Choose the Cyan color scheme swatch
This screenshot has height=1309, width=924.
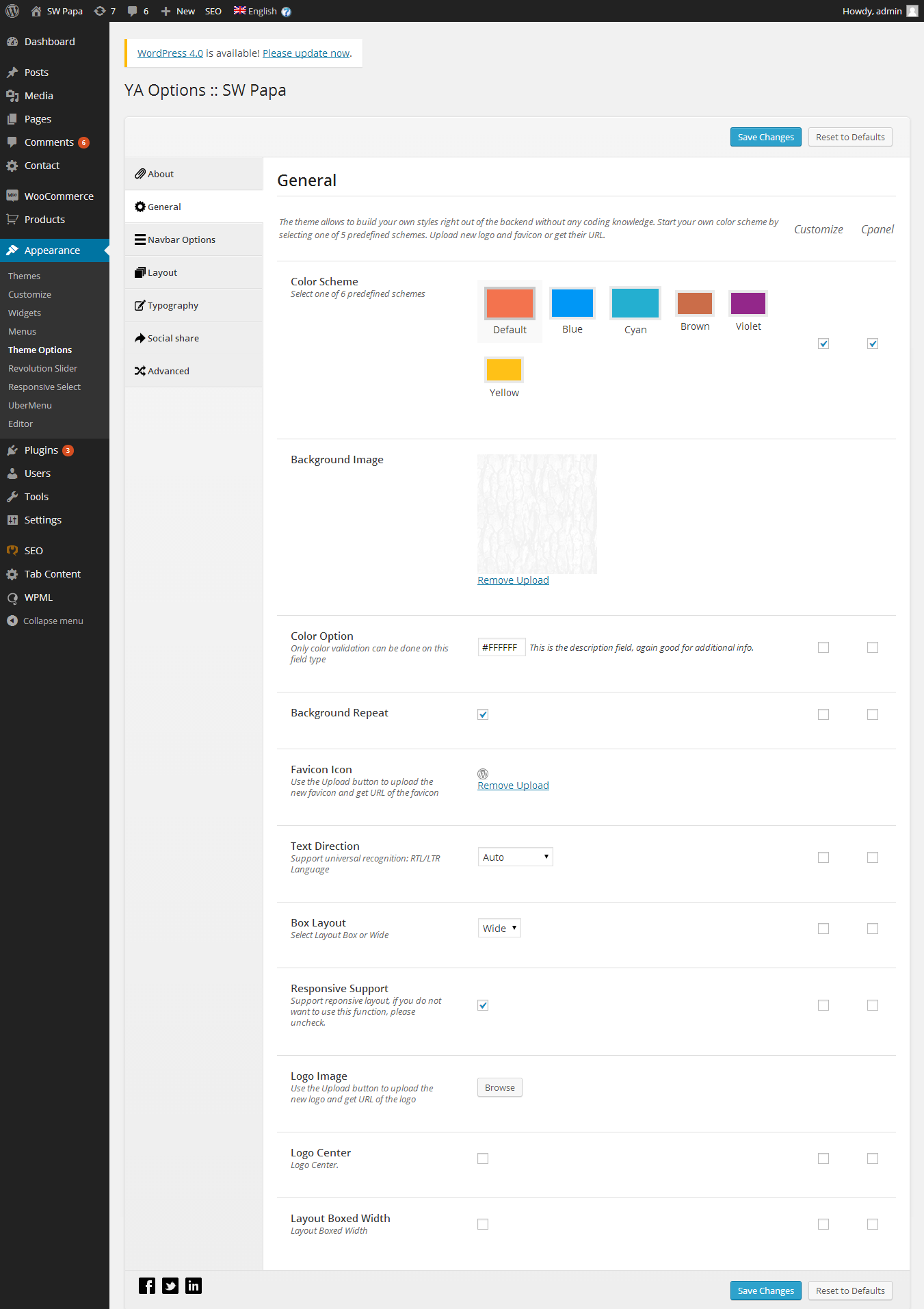click(x=635, y=303)
